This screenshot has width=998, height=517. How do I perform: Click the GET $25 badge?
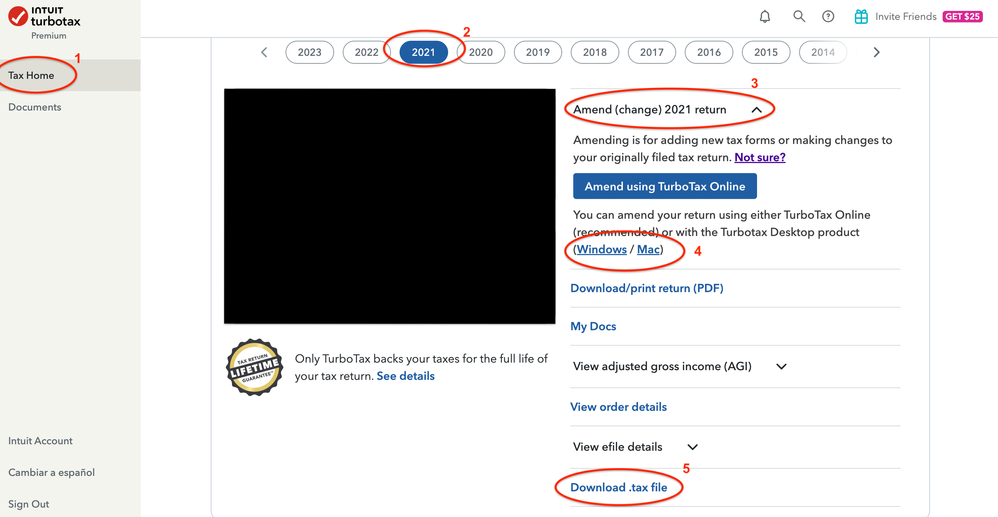(962, 17)
